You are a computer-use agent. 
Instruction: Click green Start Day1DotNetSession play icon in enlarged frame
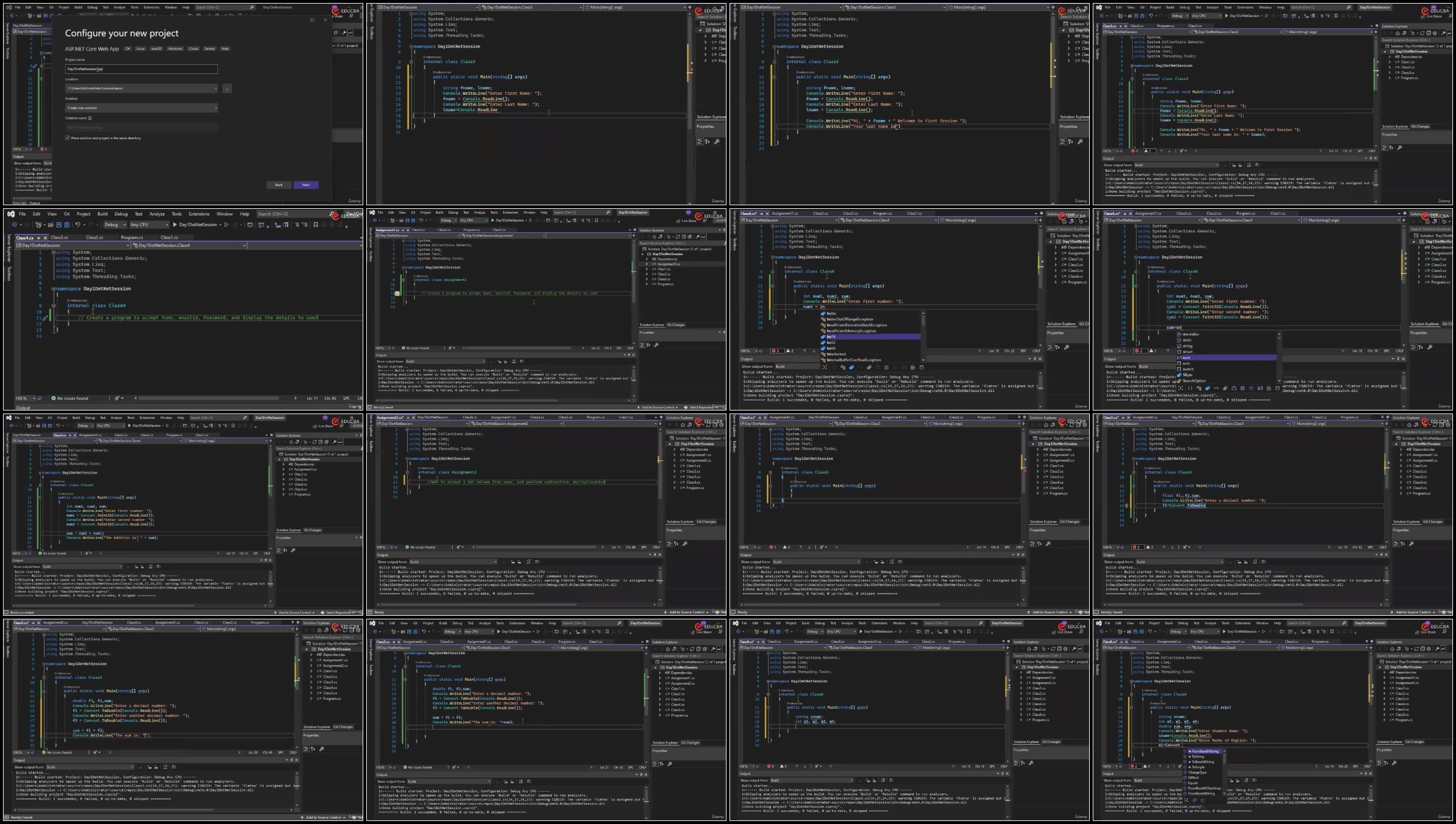(175, 224)
